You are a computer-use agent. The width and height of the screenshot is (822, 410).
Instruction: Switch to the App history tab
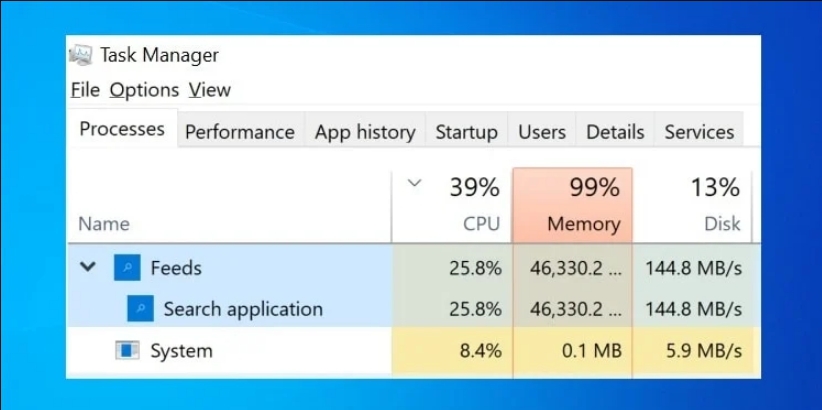(365, 132)
